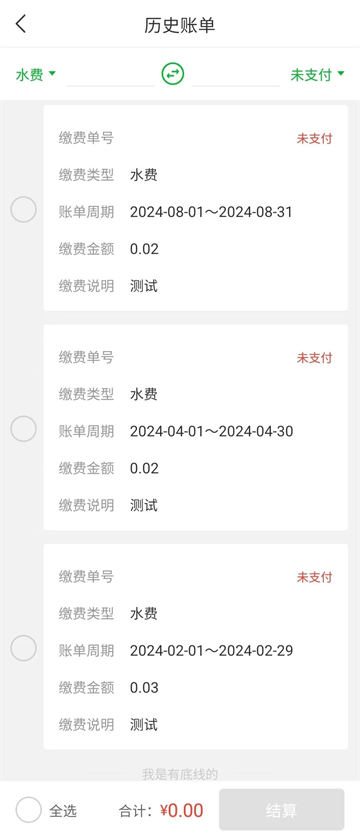Click the green arrow beside 水费

pyautogui.click(x=52, y=74)
